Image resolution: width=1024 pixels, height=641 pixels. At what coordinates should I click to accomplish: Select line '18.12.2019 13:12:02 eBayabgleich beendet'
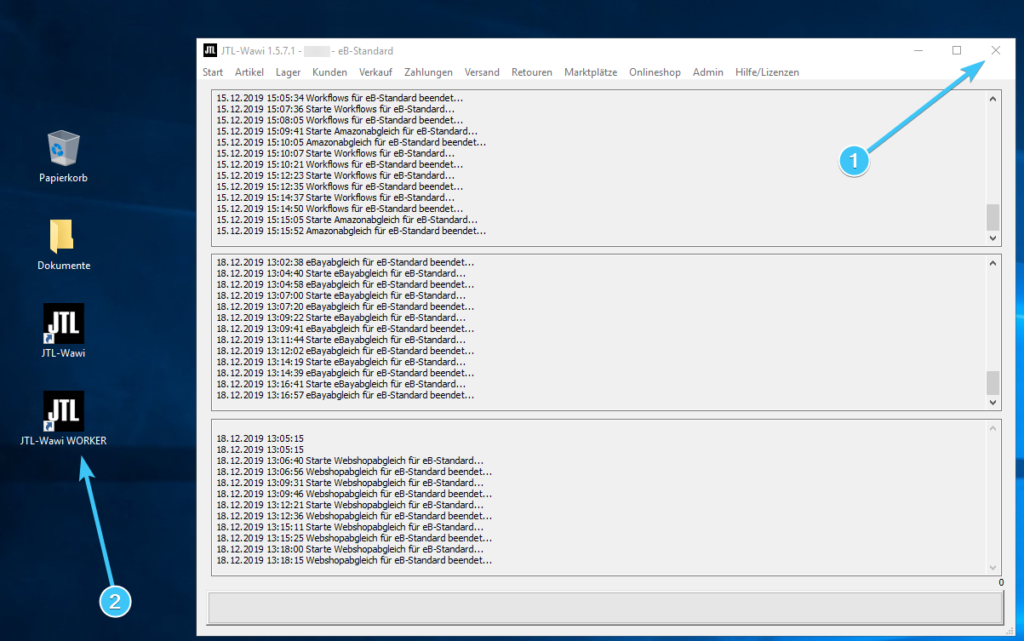(x=345, y=351)
